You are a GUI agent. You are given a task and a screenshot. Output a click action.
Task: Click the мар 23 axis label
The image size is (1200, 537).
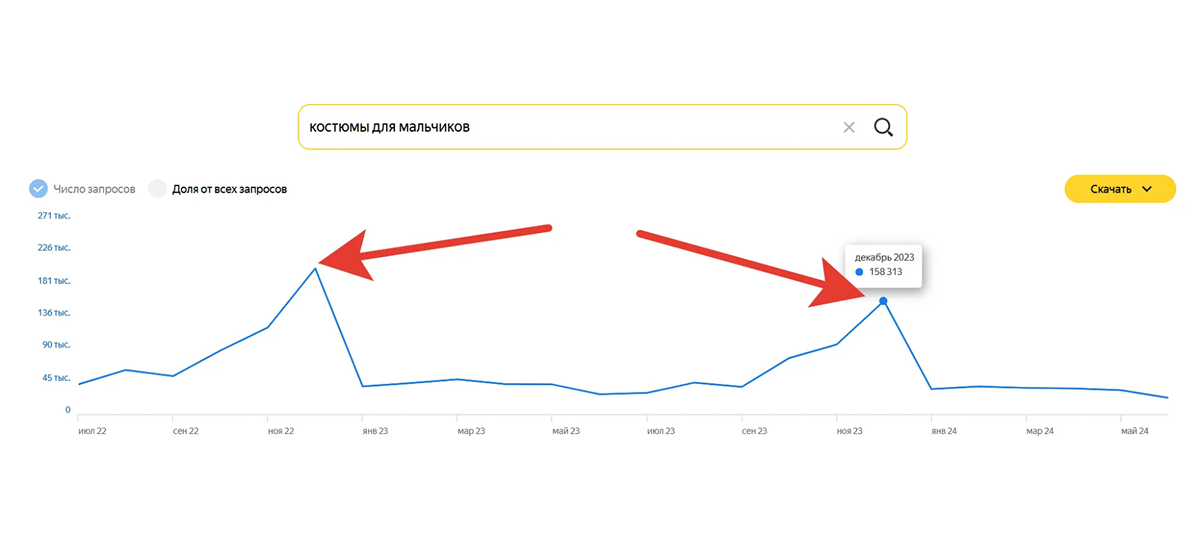pyautogui.click(x=471, y=431)
